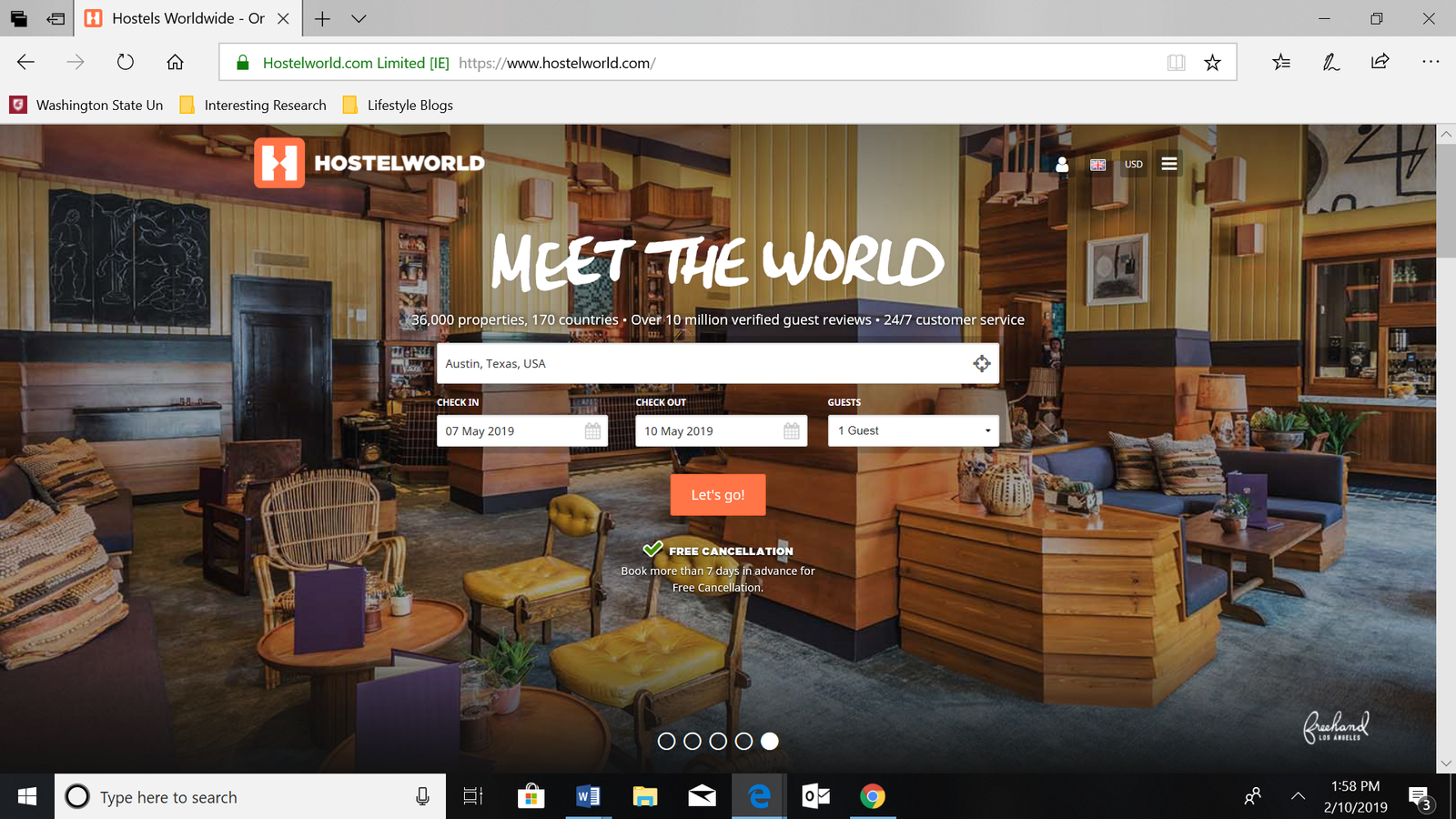Share this page icon
Viewport: 1456px width, 819px height.
1380,62
